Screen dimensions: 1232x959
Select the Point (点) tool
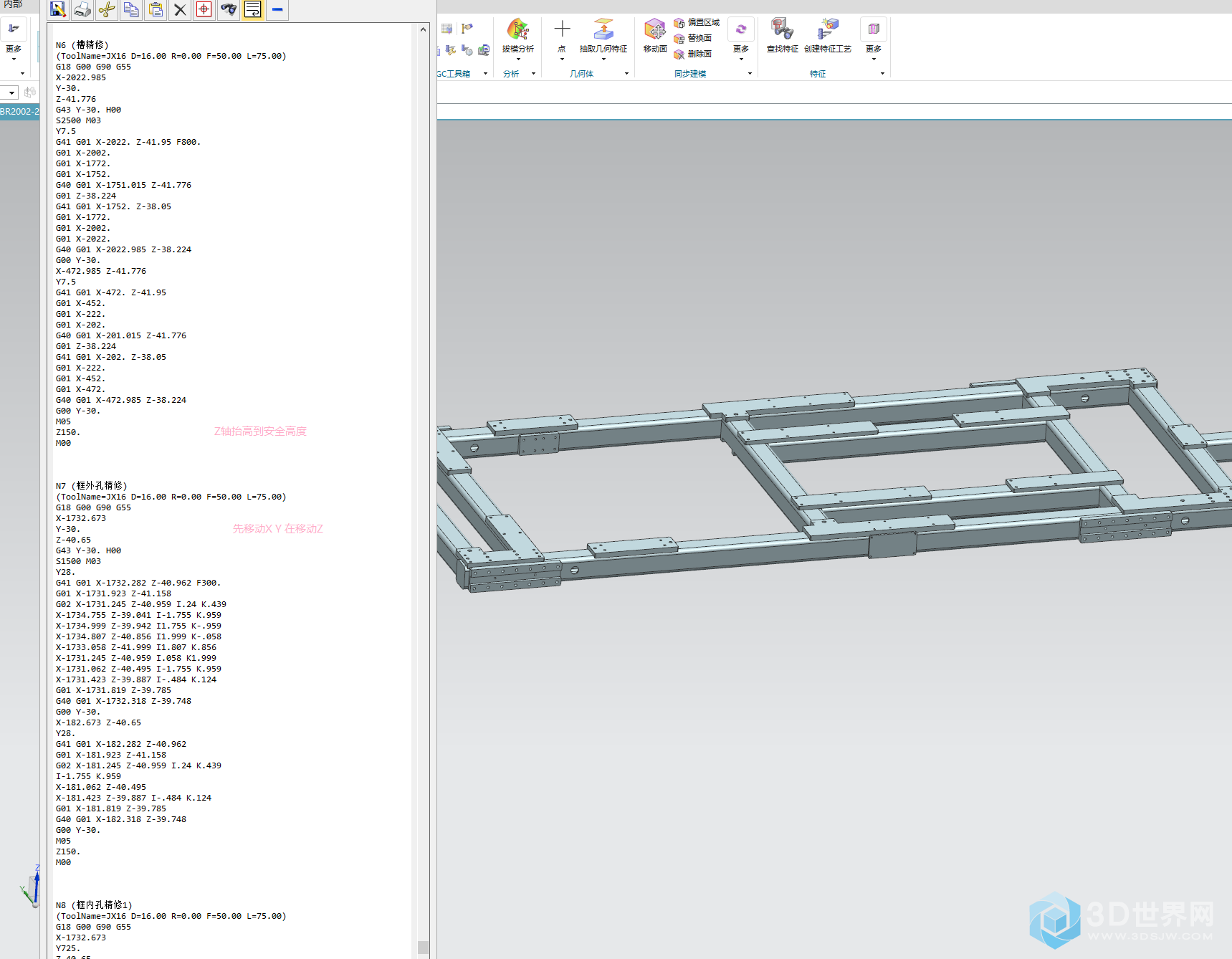(x=562, y=35)
